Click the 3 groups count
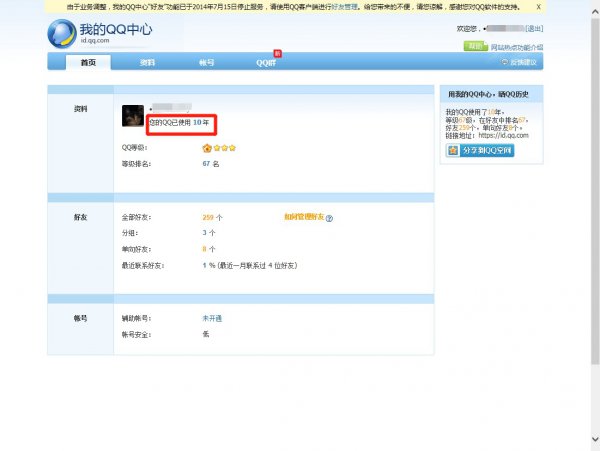The height and width of the screenshot is (451, 600). pos(204,233)
